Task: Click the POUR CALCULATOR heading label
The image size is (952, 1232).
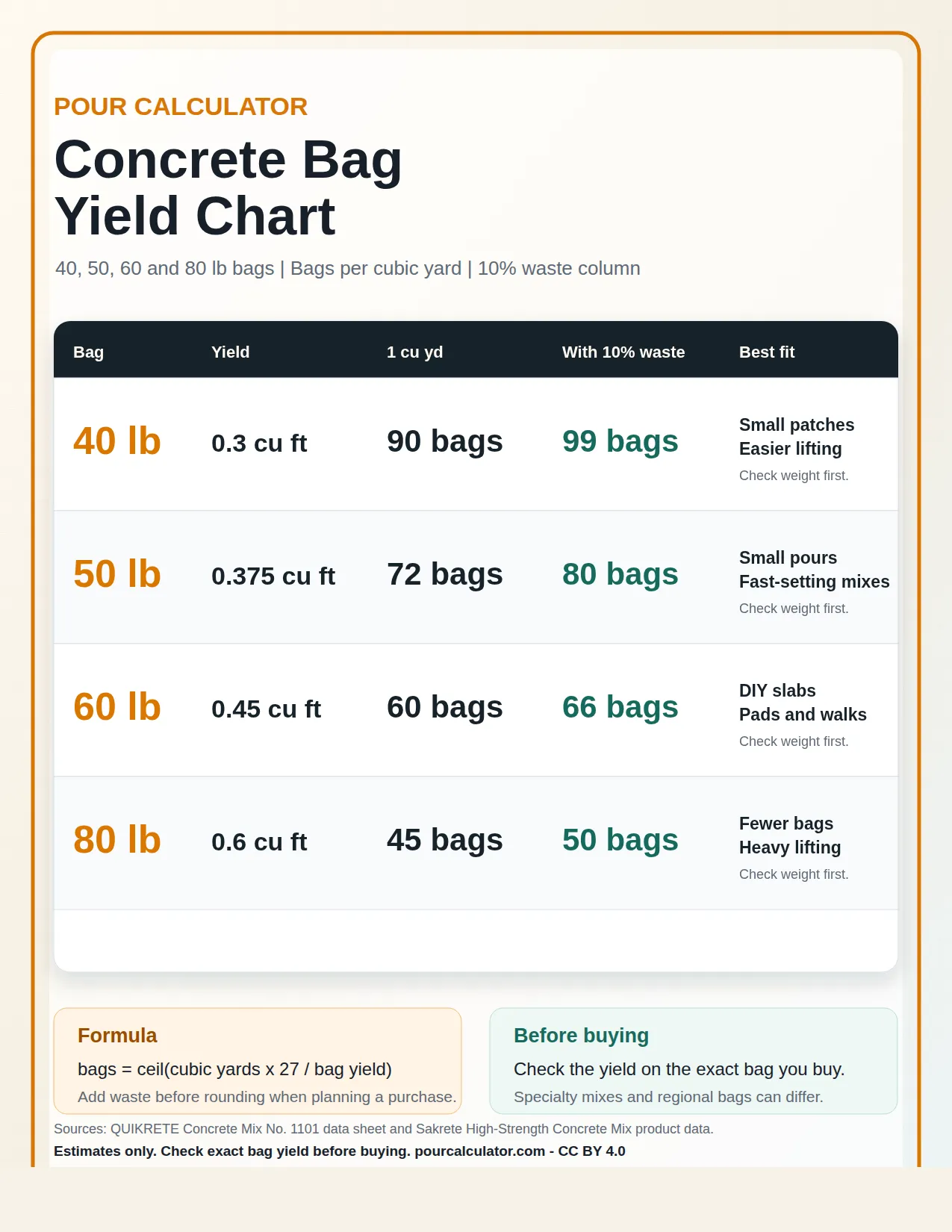Action: click(181, 107)
